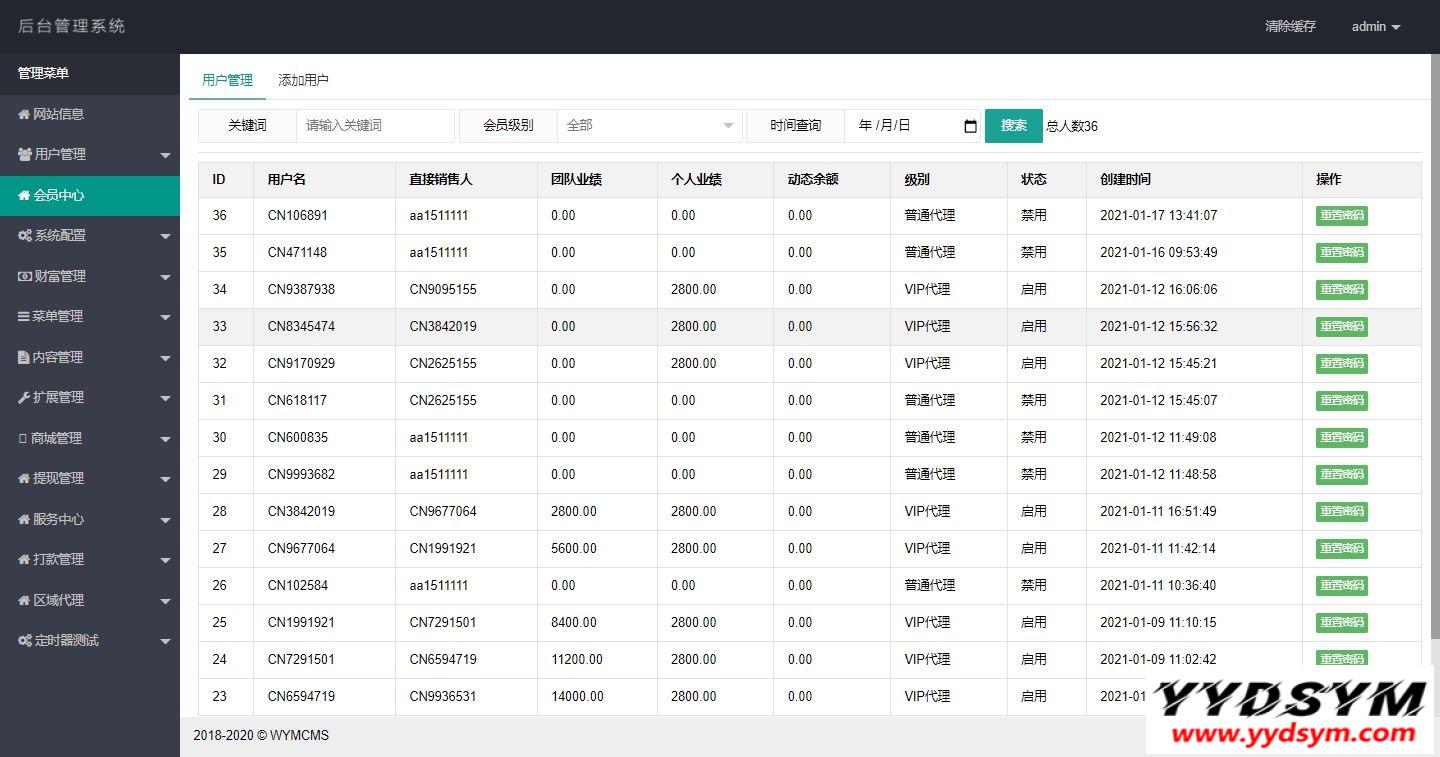Reset password for user CN106891
This screenshot has height=757, width=1440.
1341,216
